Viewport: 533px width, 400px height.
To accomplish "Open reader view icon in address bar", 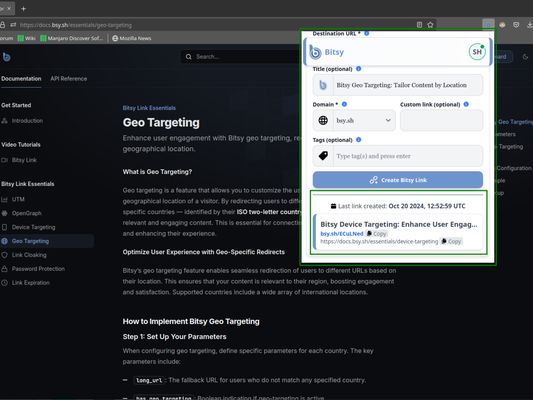I will tap(419, 25).
